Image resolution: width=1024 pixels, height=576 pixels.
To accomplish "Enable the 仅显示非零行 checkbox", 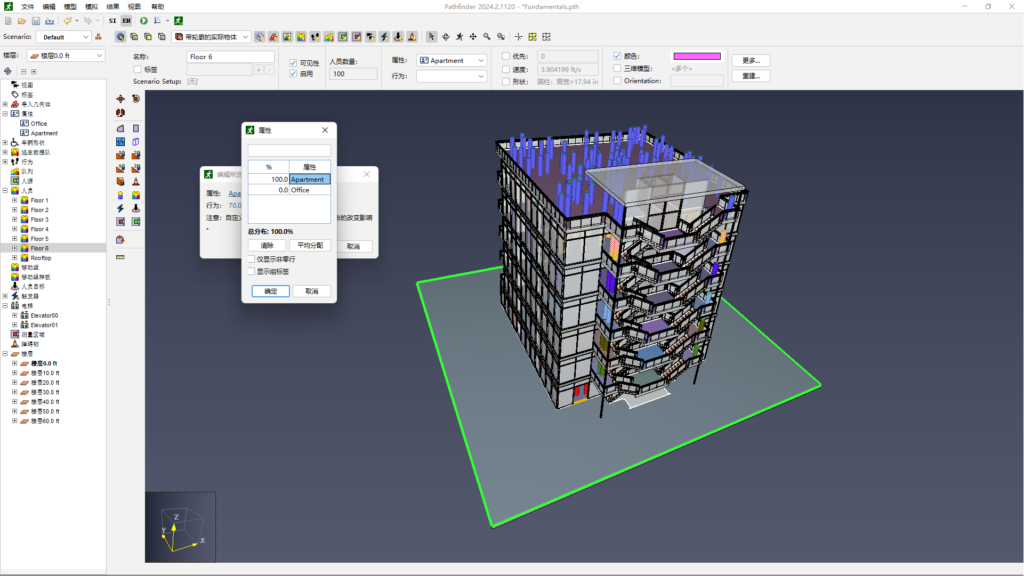I will (251, 259).
